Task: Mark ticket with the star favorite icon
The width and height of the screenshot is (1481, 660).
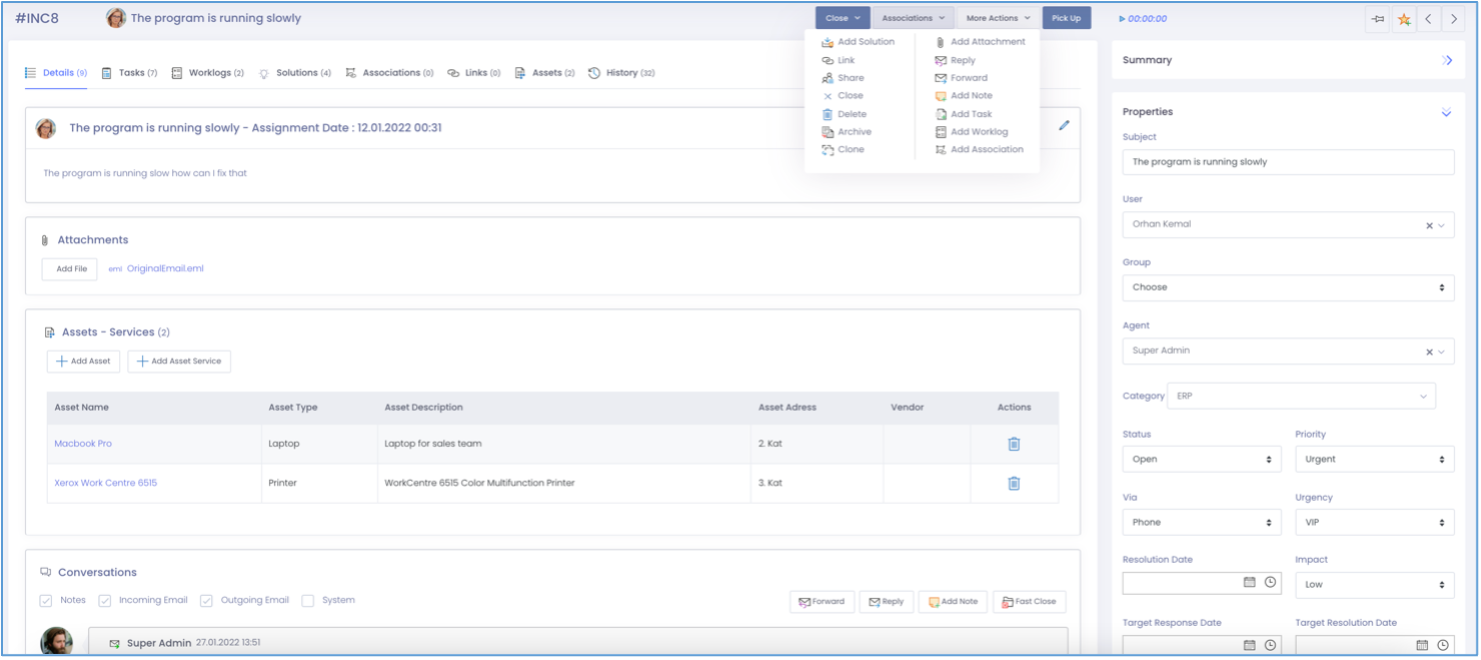Action: click(x=1404, y=19)
